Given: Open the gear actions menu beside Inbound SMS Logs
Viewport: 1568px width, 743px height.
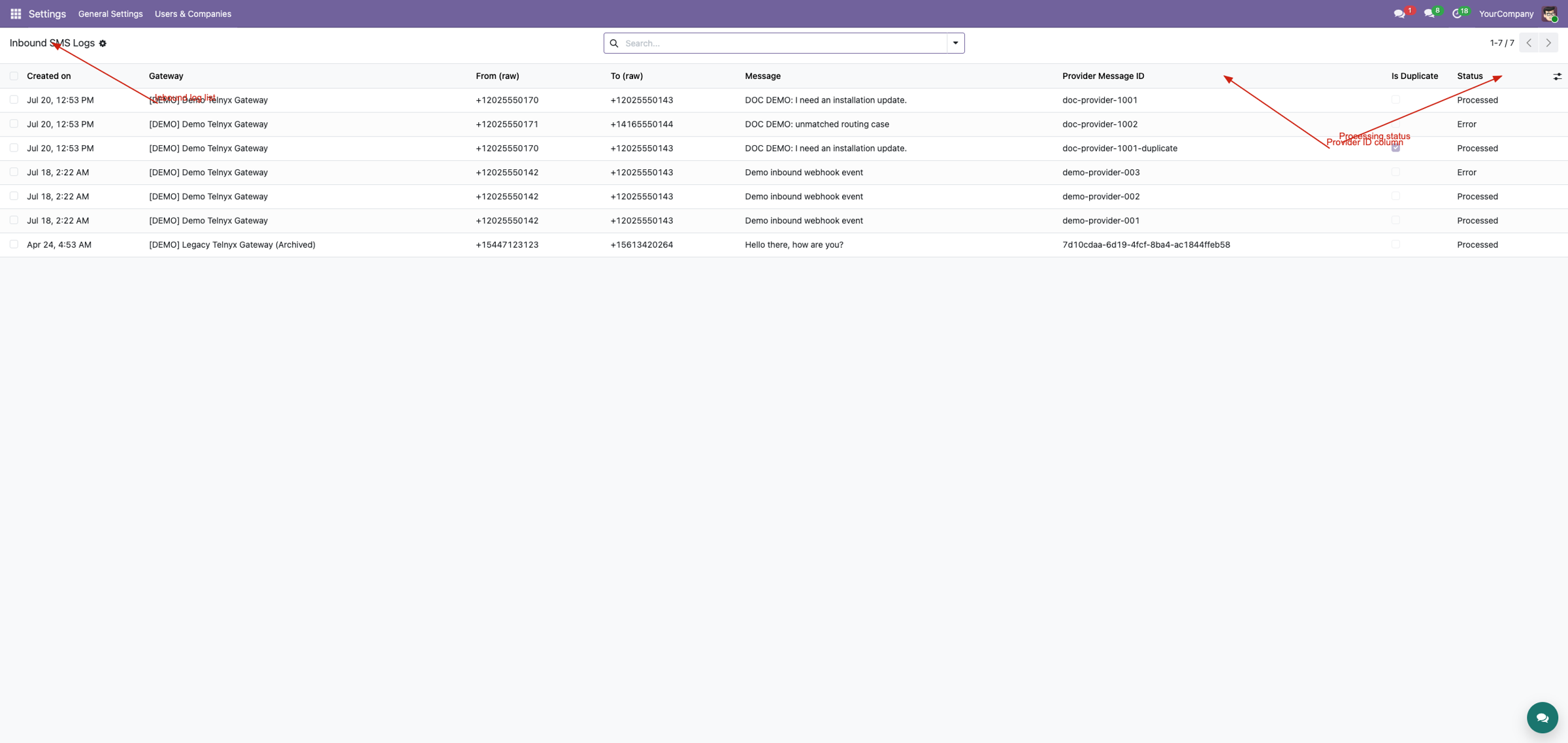Looking at the screenshot, I should (x=103, y=43).
